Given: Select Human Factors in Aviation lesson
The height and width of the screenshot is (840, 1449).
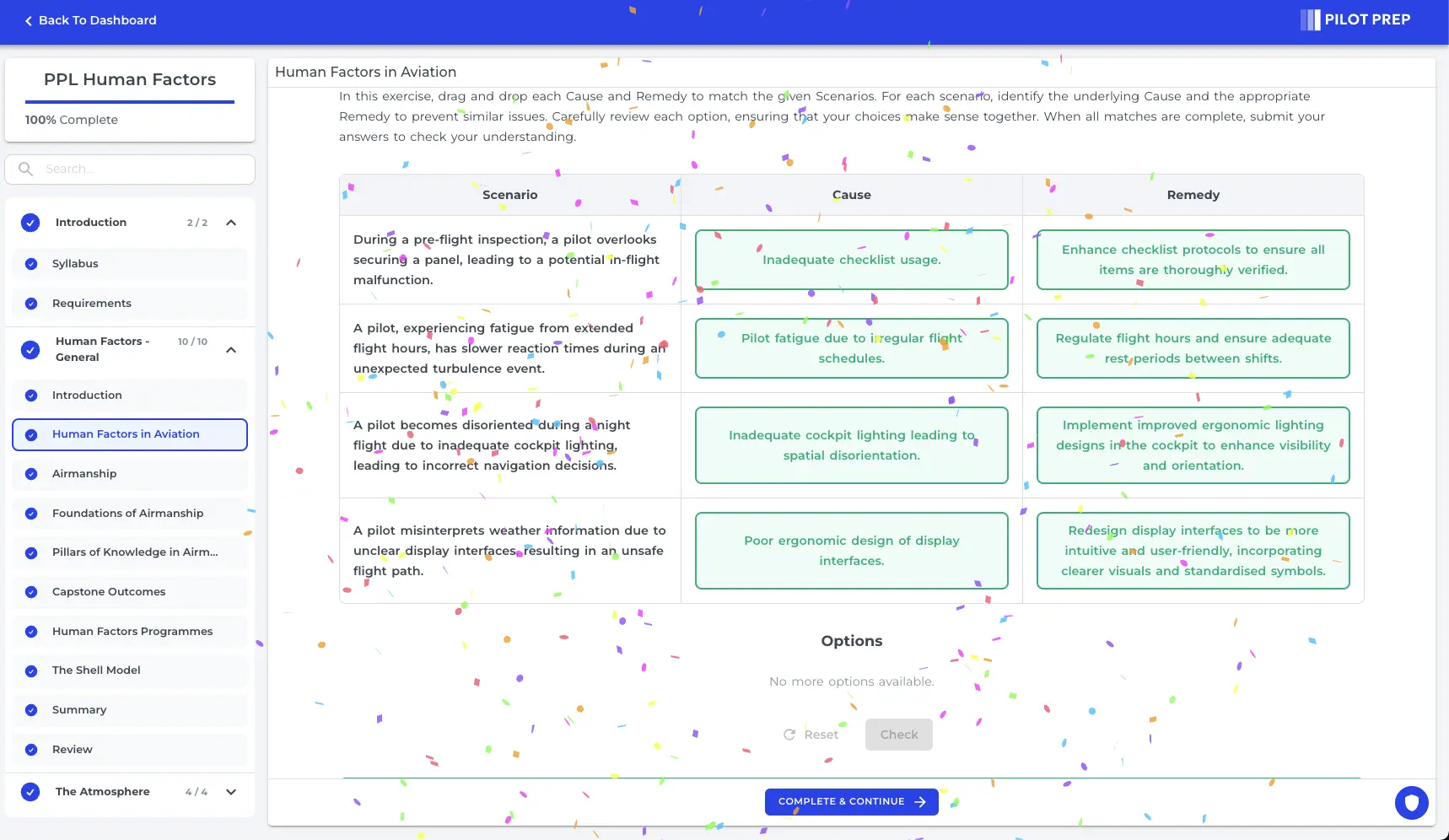Looking at the screenshot, I should coord(130,434).
